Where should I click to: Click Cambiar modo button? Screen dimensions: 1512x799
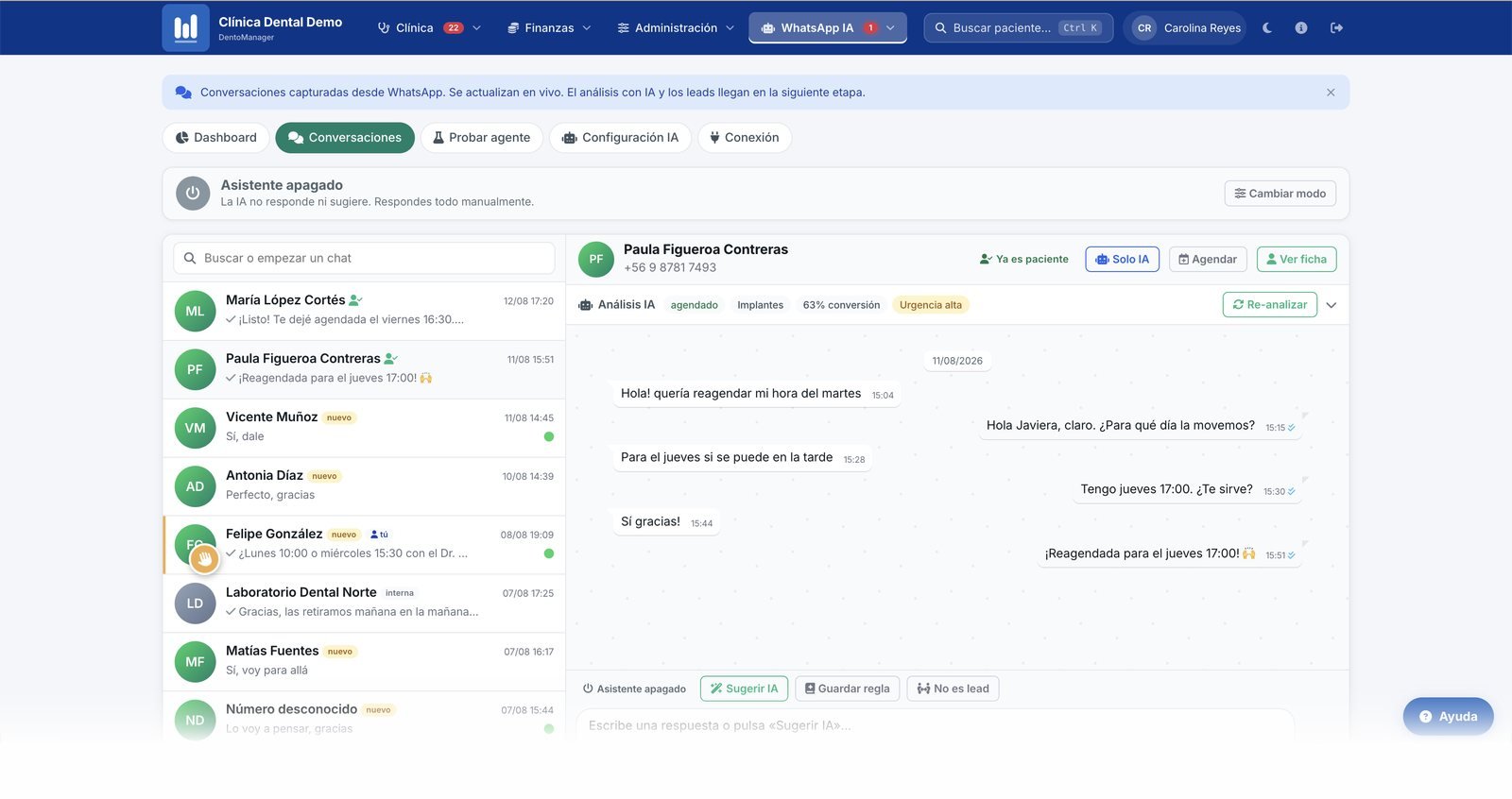click(1280, 194)
